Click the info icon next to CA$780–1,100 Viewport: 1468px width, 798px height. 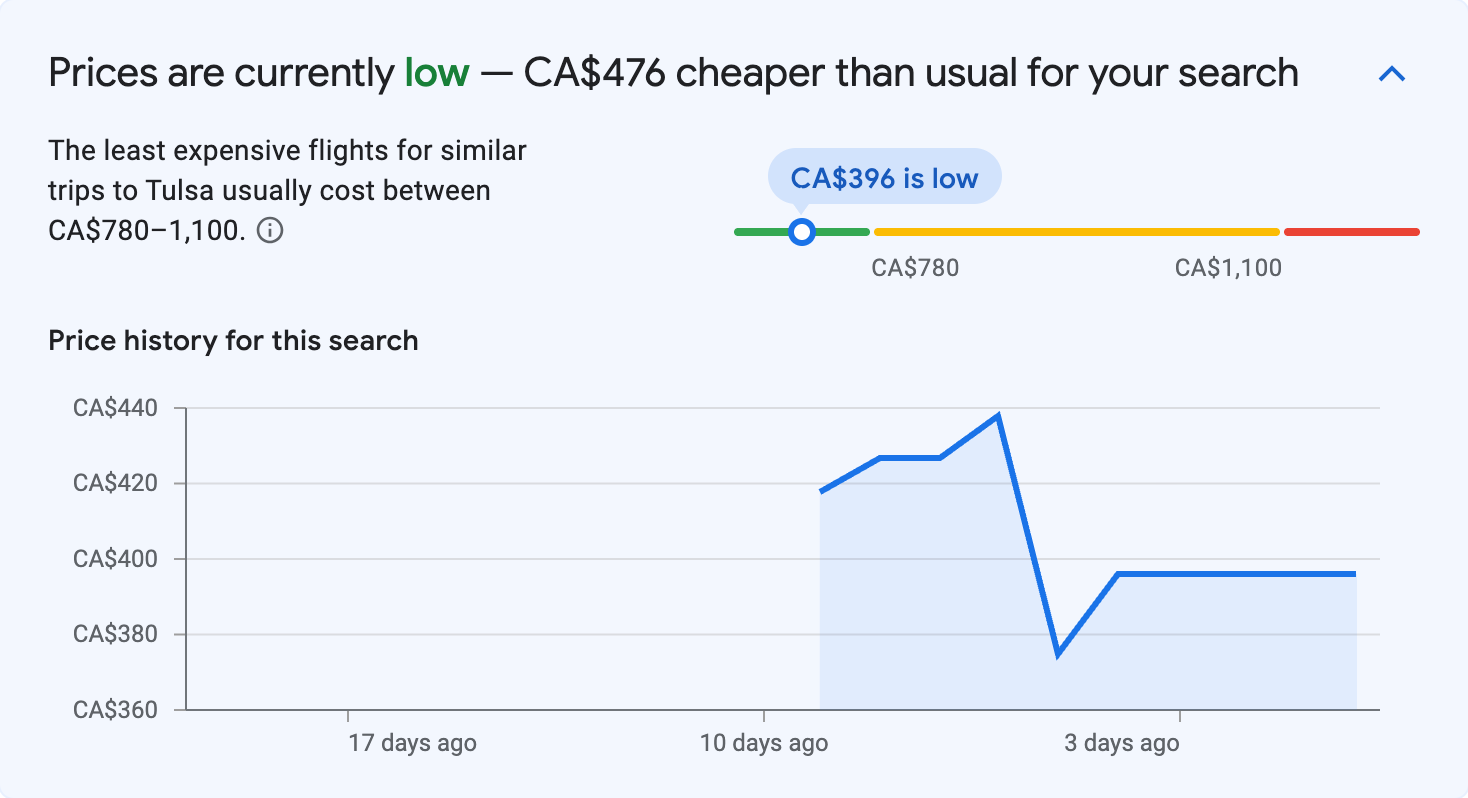tap(270, 231)
